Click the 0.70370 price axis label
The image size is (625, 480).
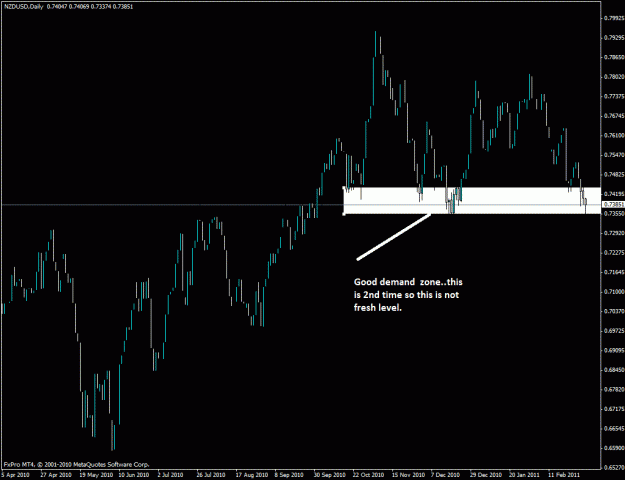point(615,311)
